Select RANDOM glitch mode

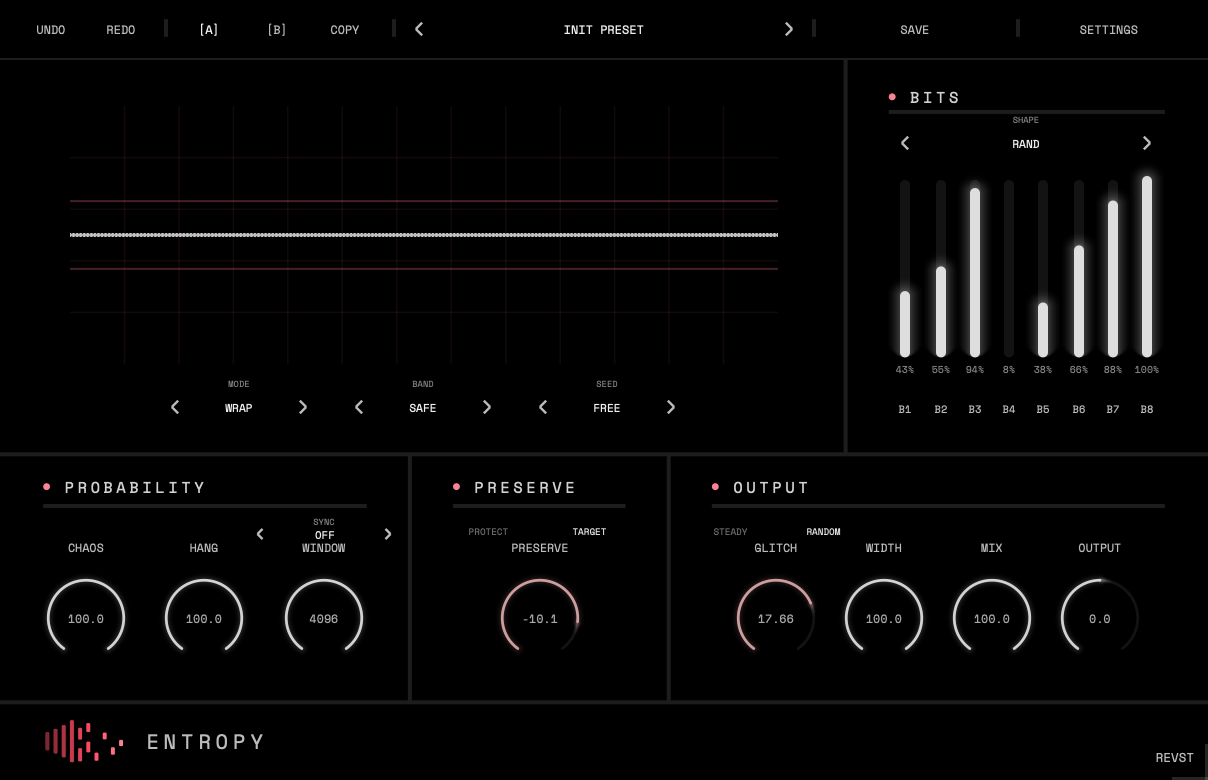[823, 532]
